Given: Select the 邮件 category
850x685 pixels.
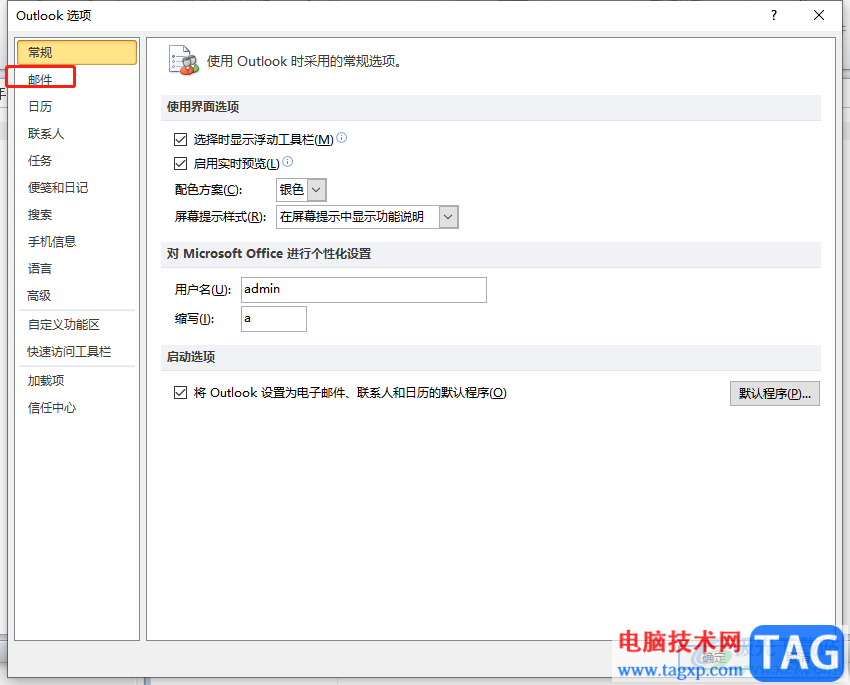Looking at the screenshot, I should 76,80.
